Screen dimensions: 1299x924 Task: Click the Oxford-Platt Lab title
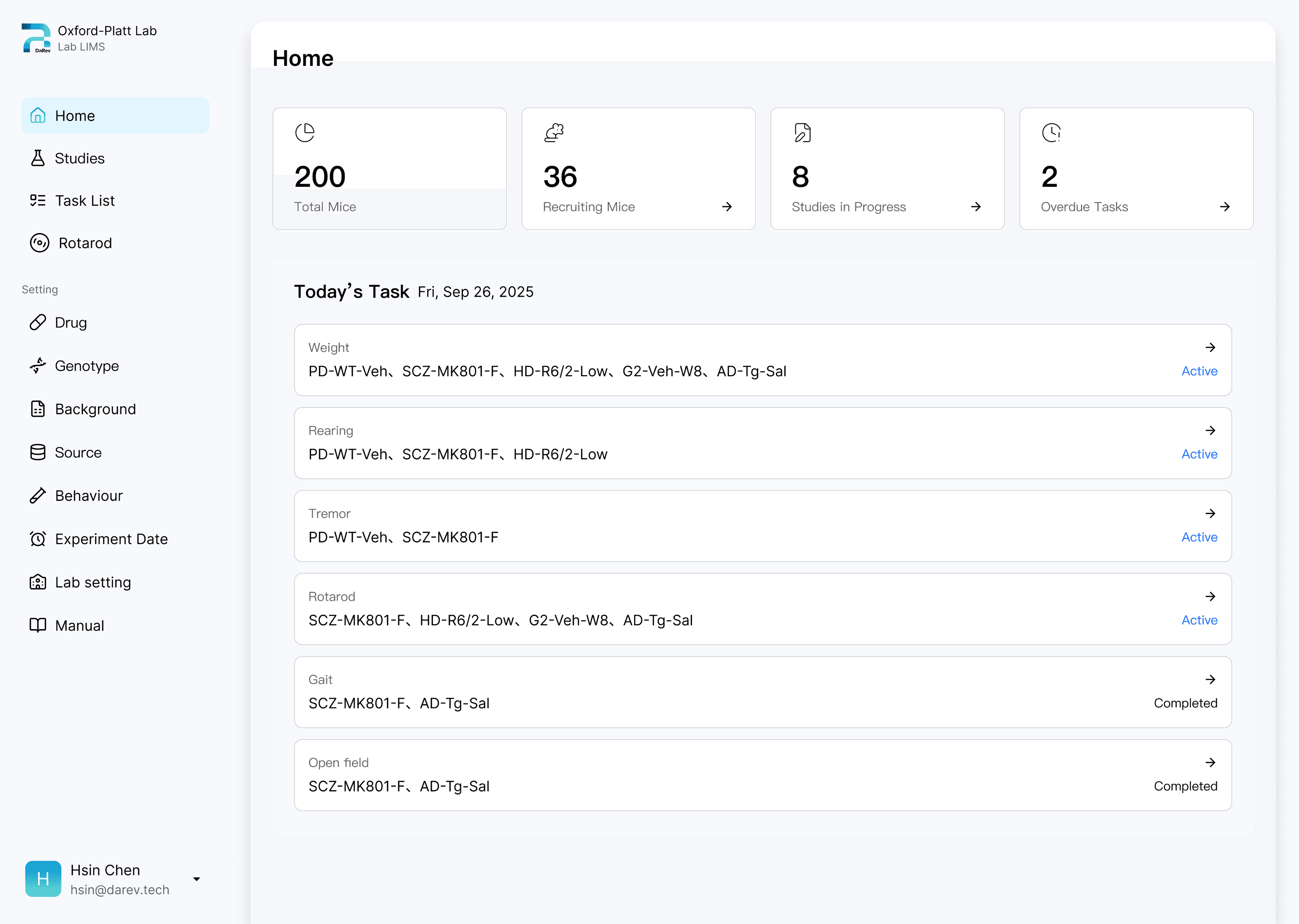(x=108, y=31)
